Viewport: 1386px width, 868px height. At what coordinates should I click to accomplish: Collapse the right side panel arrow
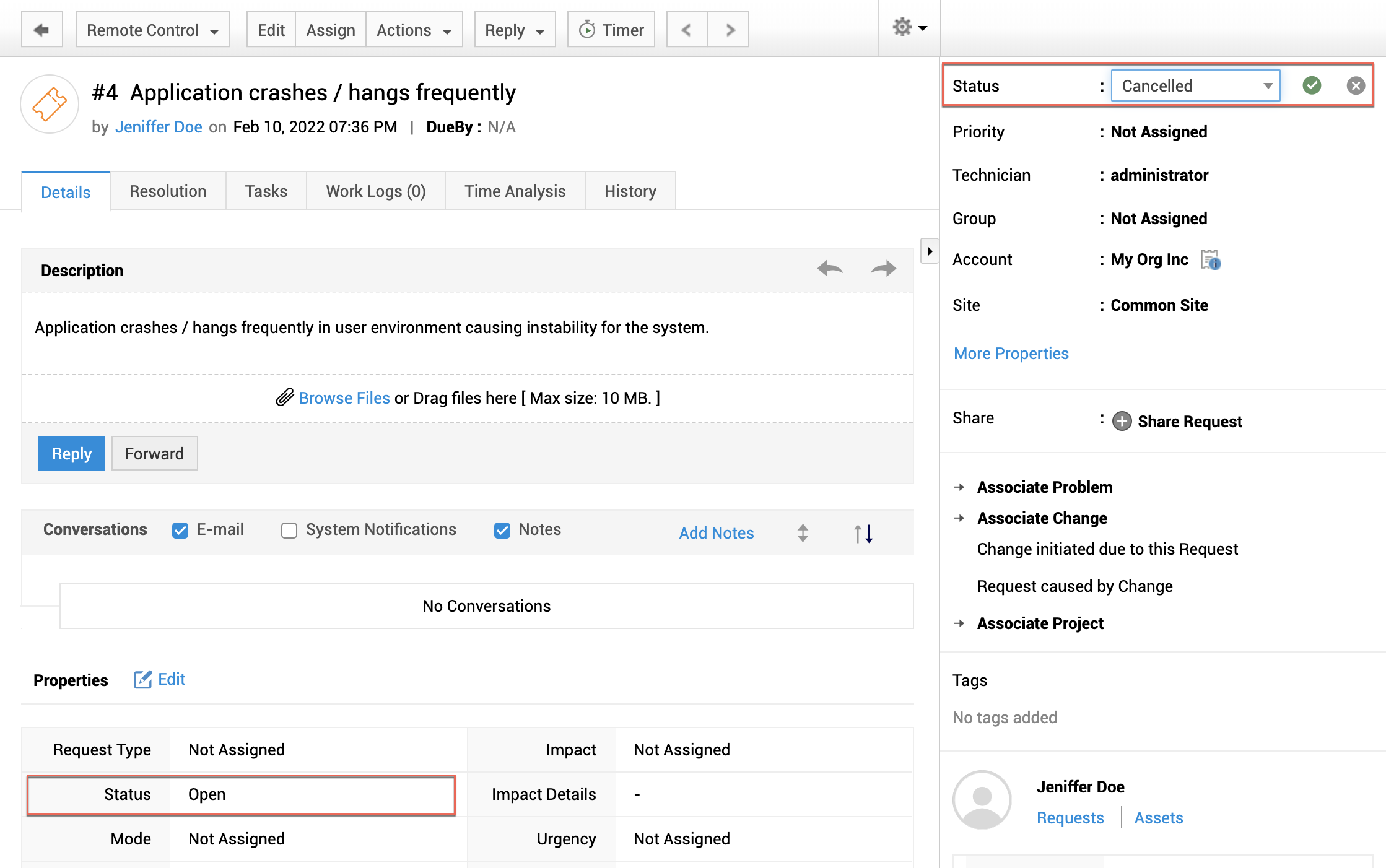point(929,251)
